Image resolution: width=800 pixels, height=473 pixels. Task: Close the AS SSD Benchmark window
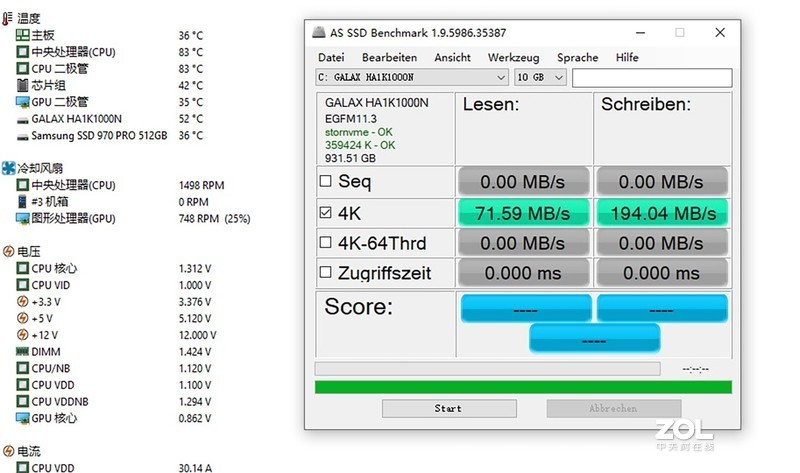720,33
